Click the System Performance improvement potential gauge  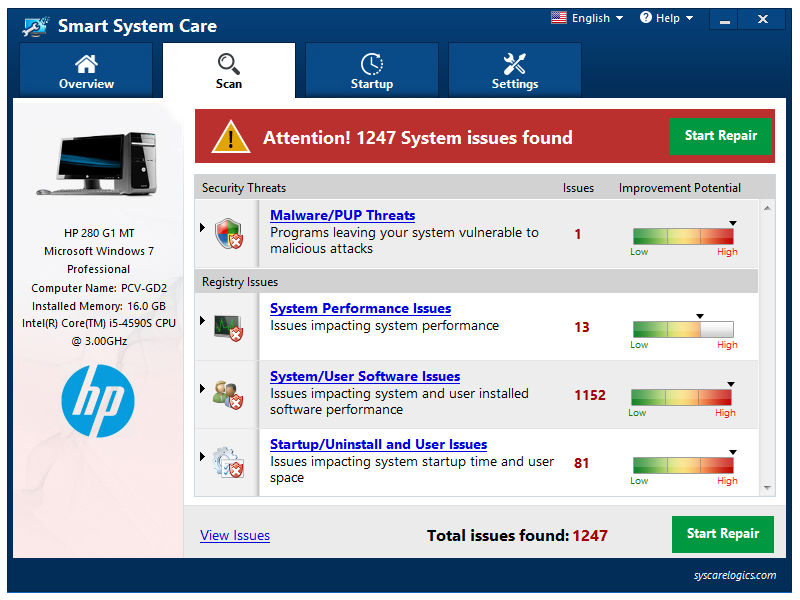[x=683, y=329]
